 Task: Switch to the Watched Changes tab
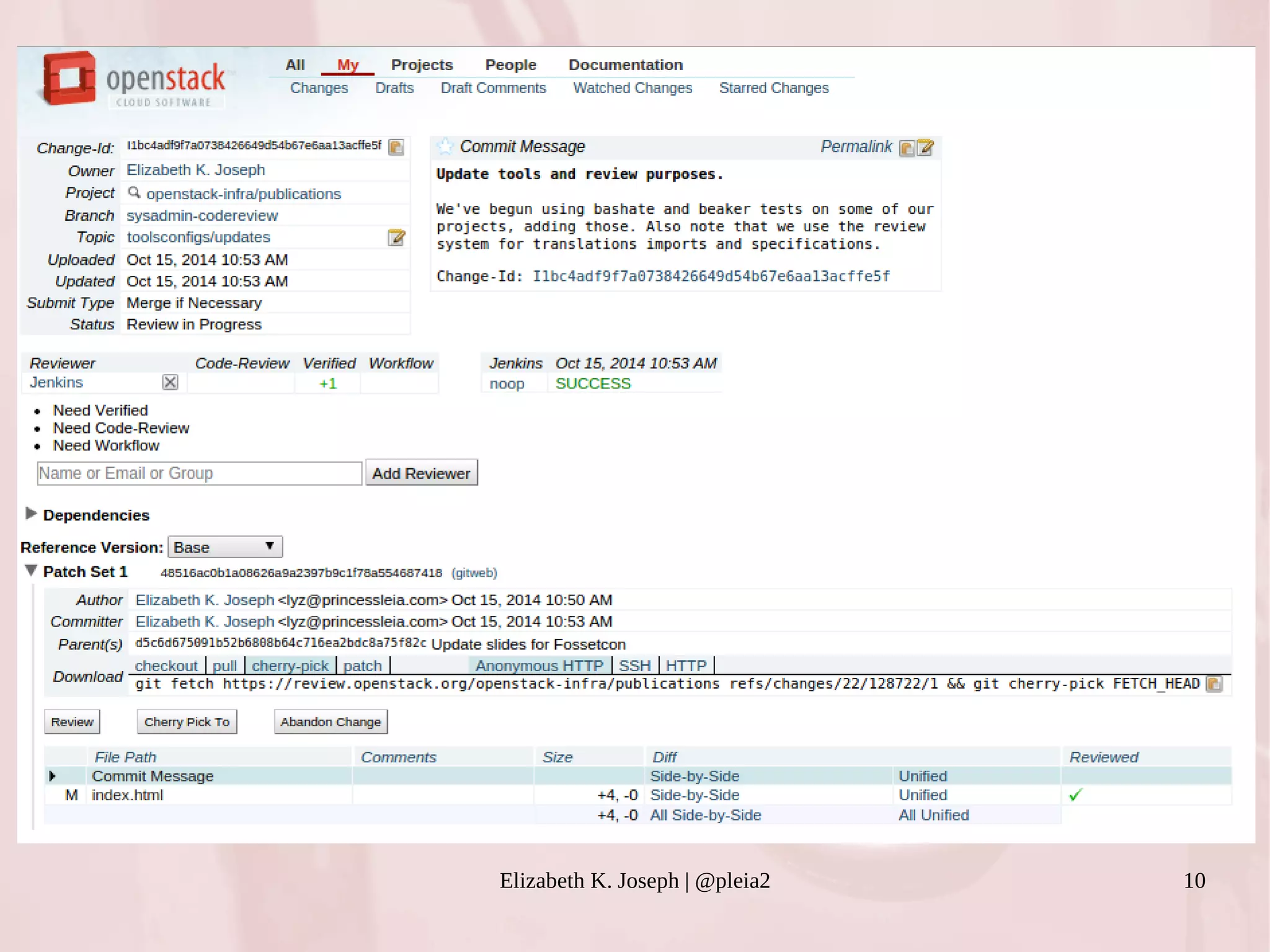(x=632, y=88)
